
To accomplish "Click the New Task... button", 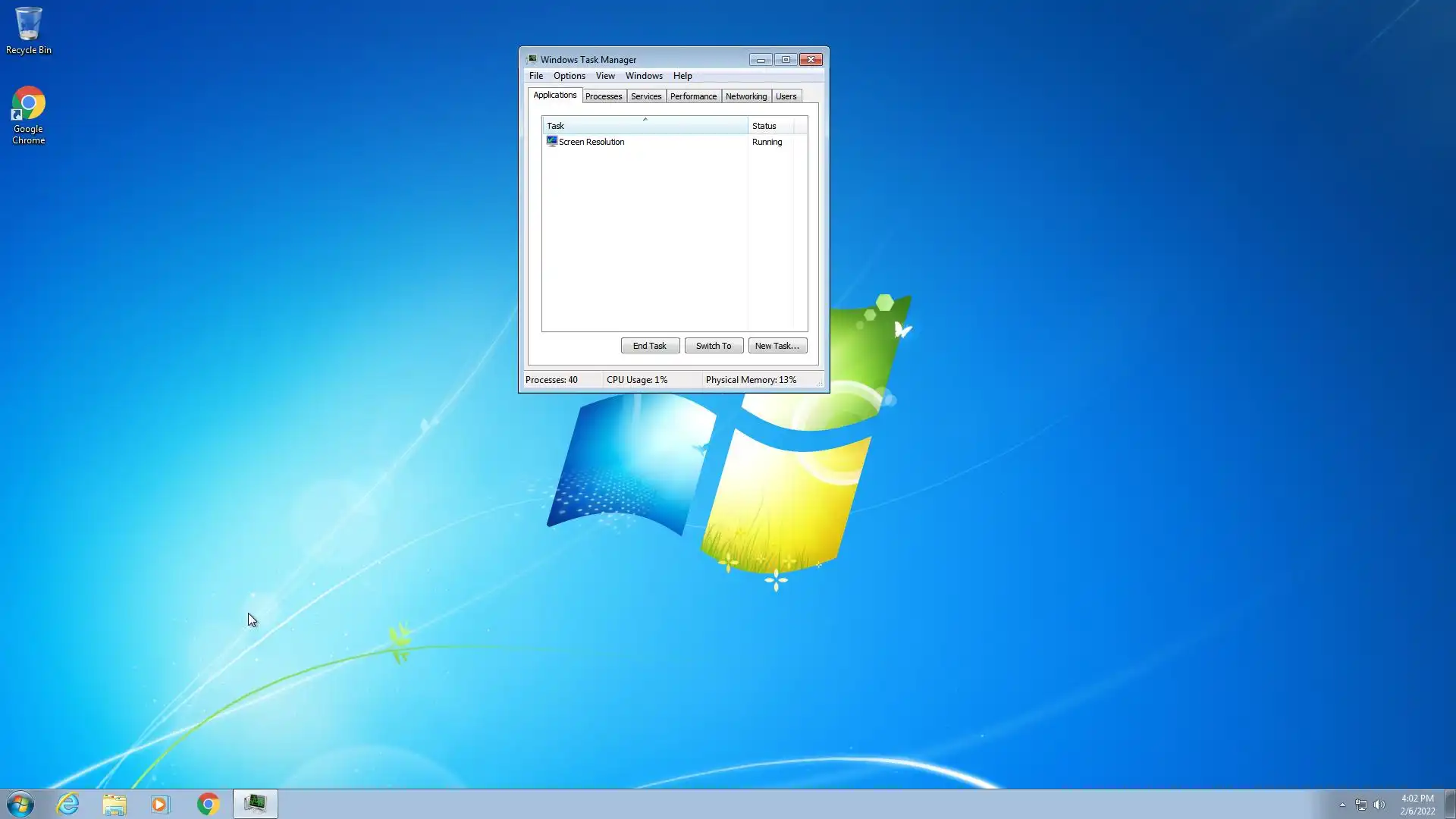I will click(x=777, y=346).
